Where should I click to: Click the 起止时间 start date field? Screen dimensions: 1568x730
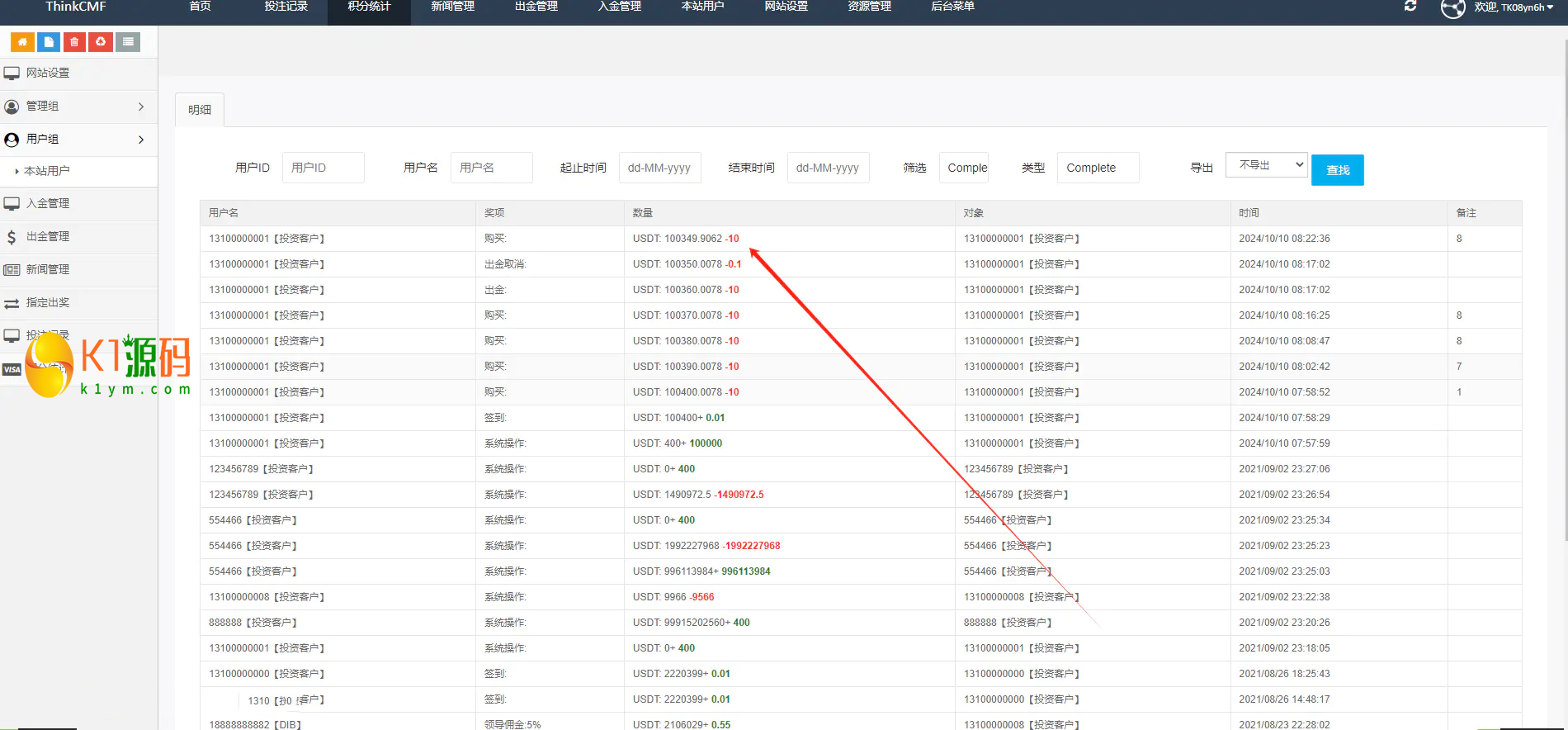point(660,168)
